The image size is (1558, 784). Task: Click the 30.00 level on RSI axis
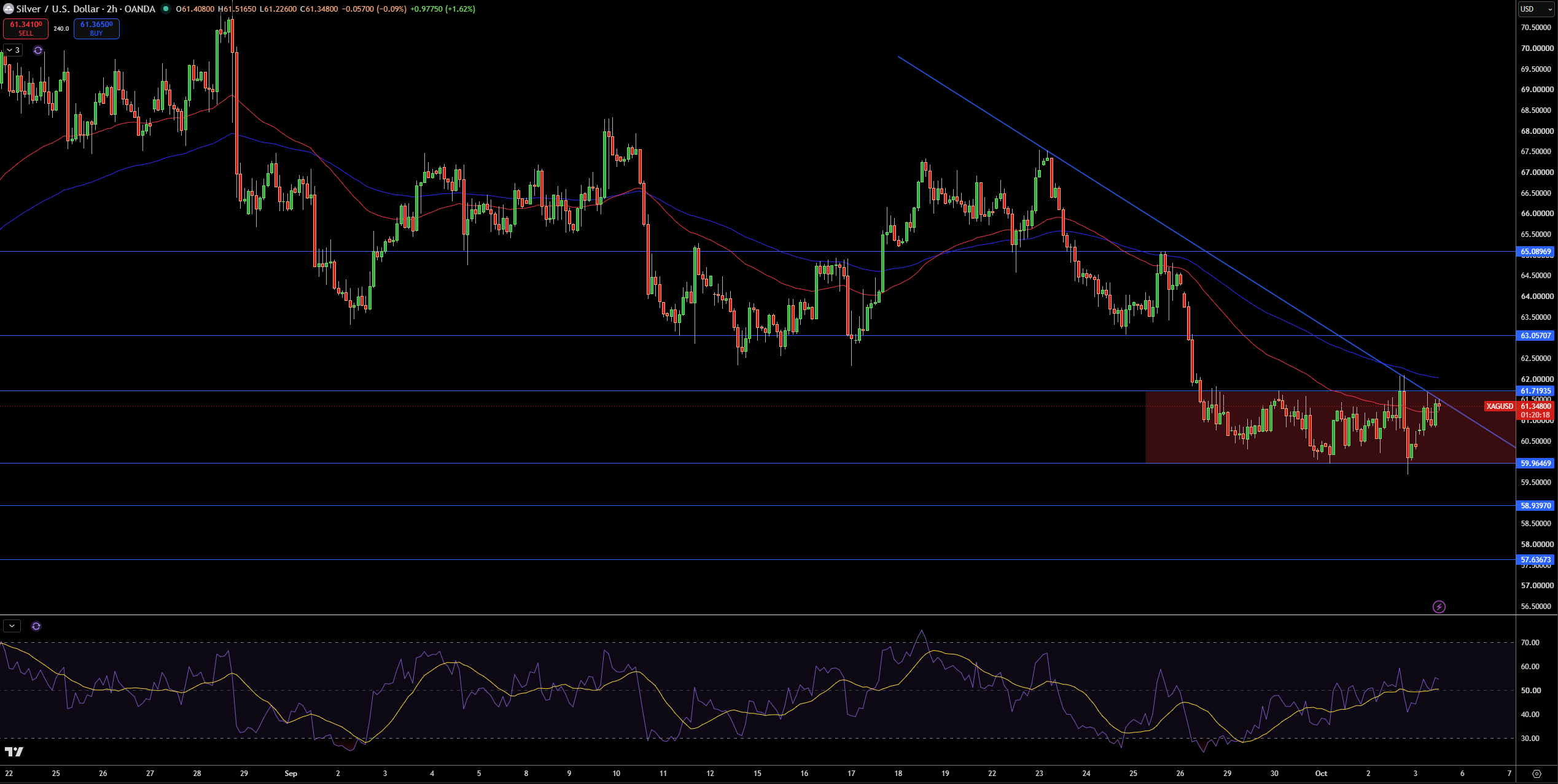[1530, 739]
